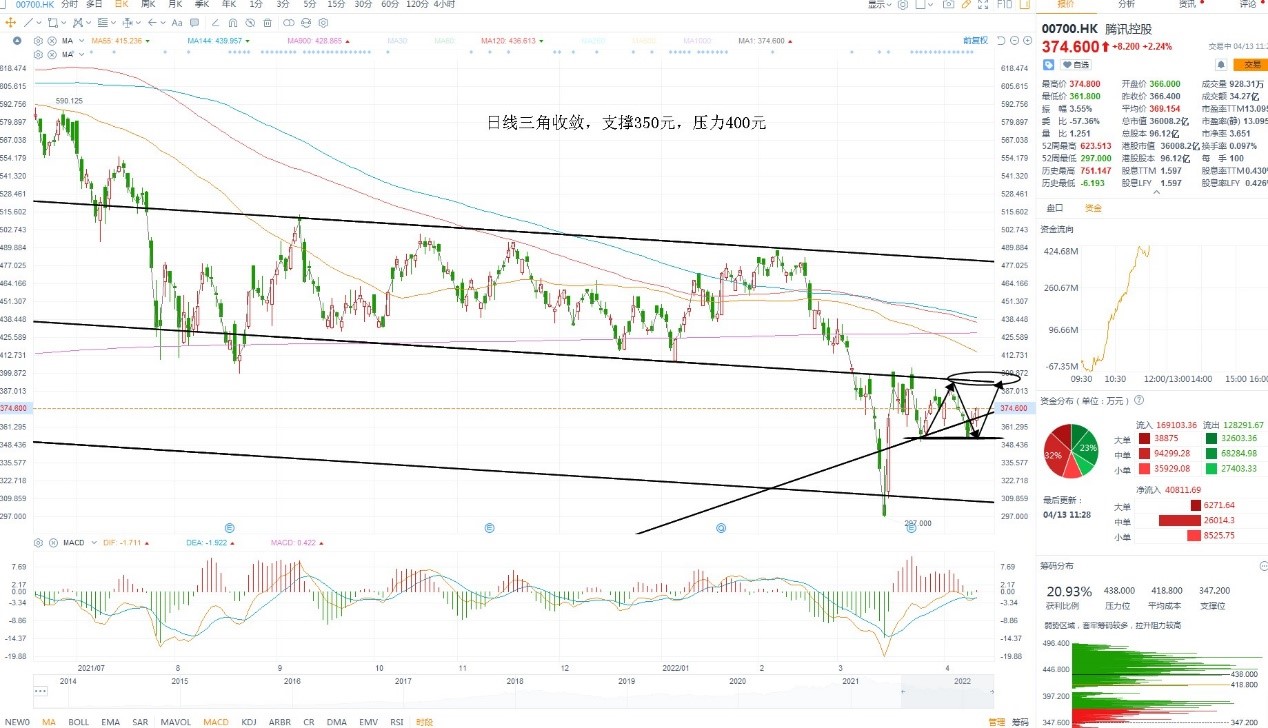Select 日K daily candlestick period
This screenshot has height=728, width=1268.
point(121,4)
